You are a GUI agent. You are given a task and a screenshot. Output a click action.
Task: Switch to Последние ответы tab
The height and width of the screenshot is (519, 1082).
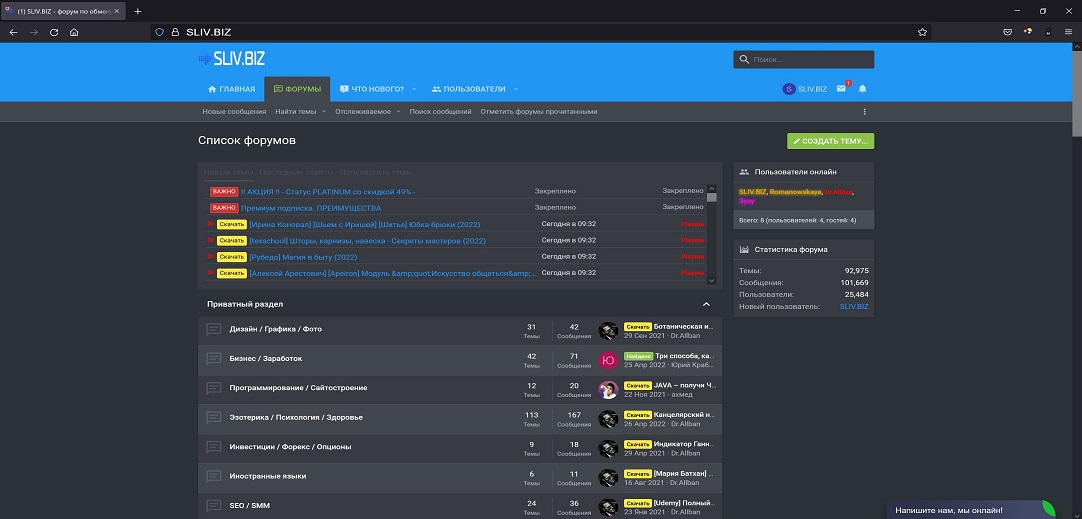297,173
